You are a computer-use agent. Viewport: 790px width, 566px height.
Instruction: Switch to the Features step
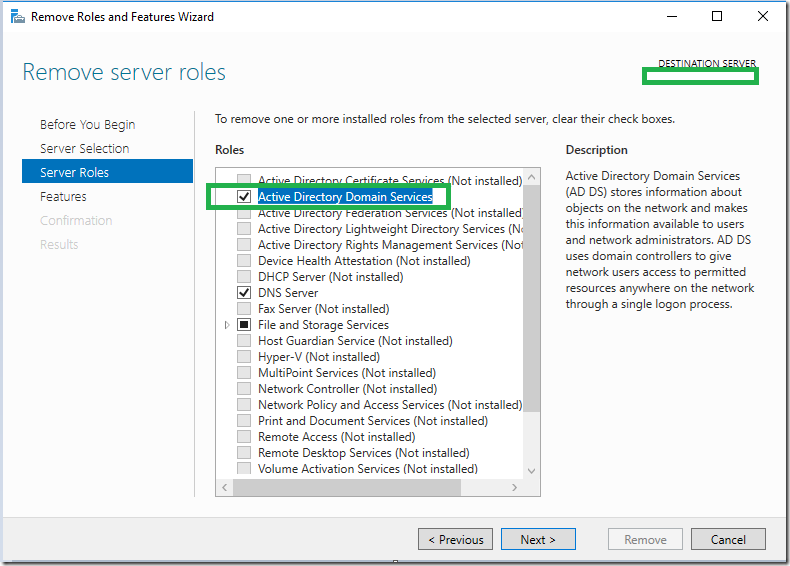(63, 197)
